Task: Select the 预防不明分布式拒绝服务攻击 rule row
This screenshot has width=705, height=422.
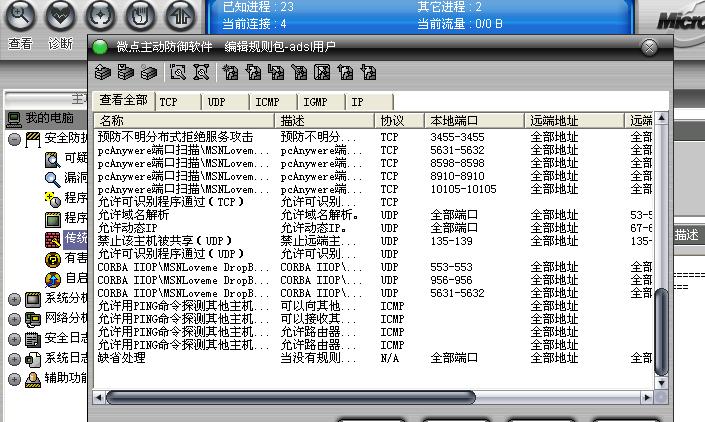Action: [373, 137]
